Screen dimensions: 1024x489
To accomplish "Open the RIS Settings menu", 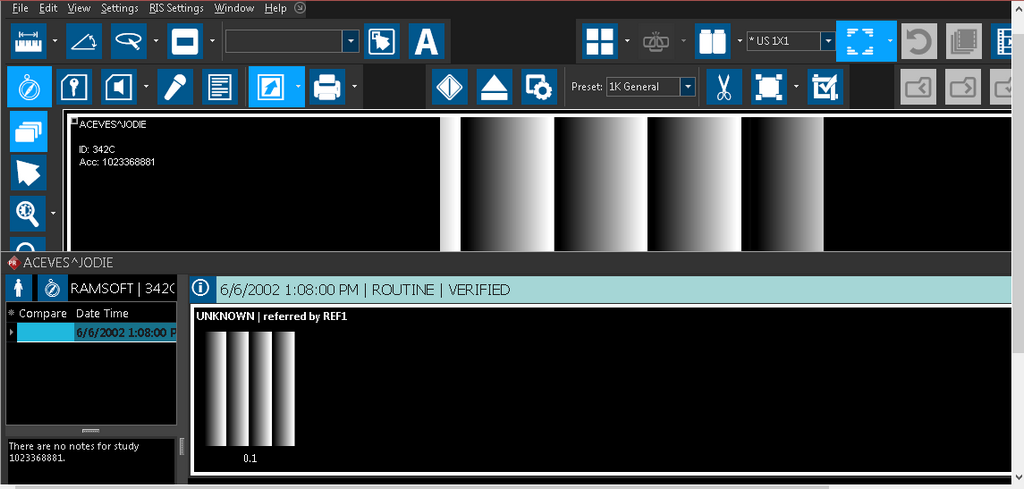I will [x=176, y=8].
